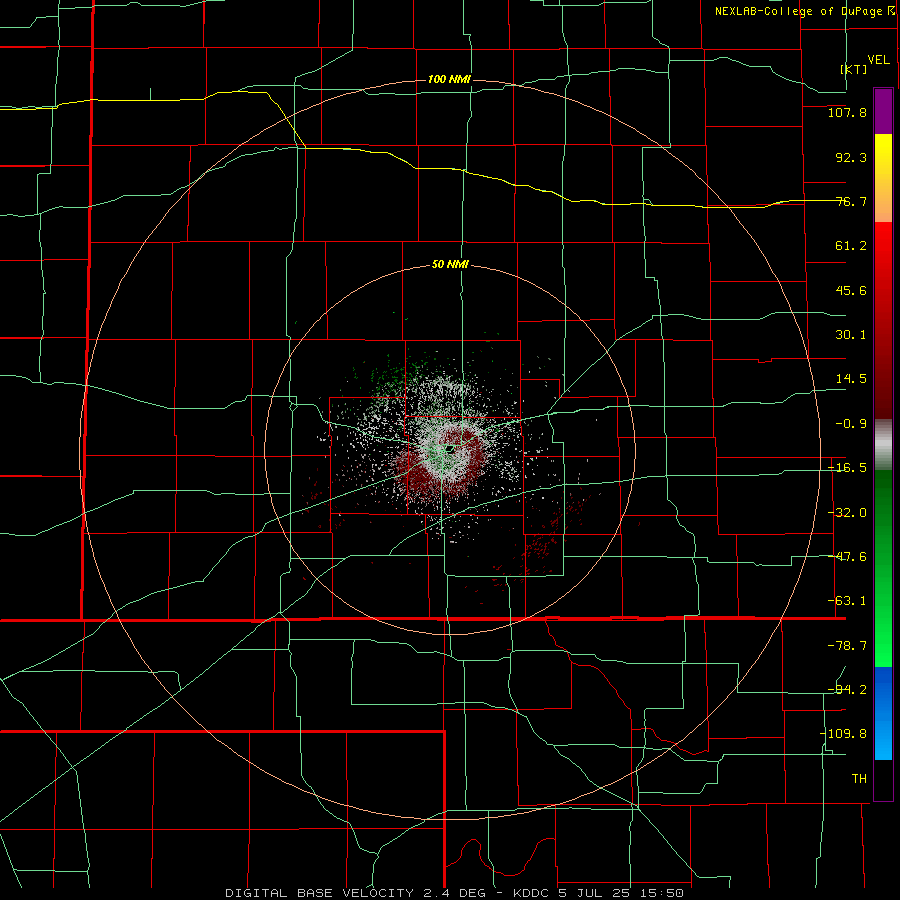This screenshot has height=900, width=900.
Task: Click the 30.1 velocity scale value
Action: click(x=851, y=335)
